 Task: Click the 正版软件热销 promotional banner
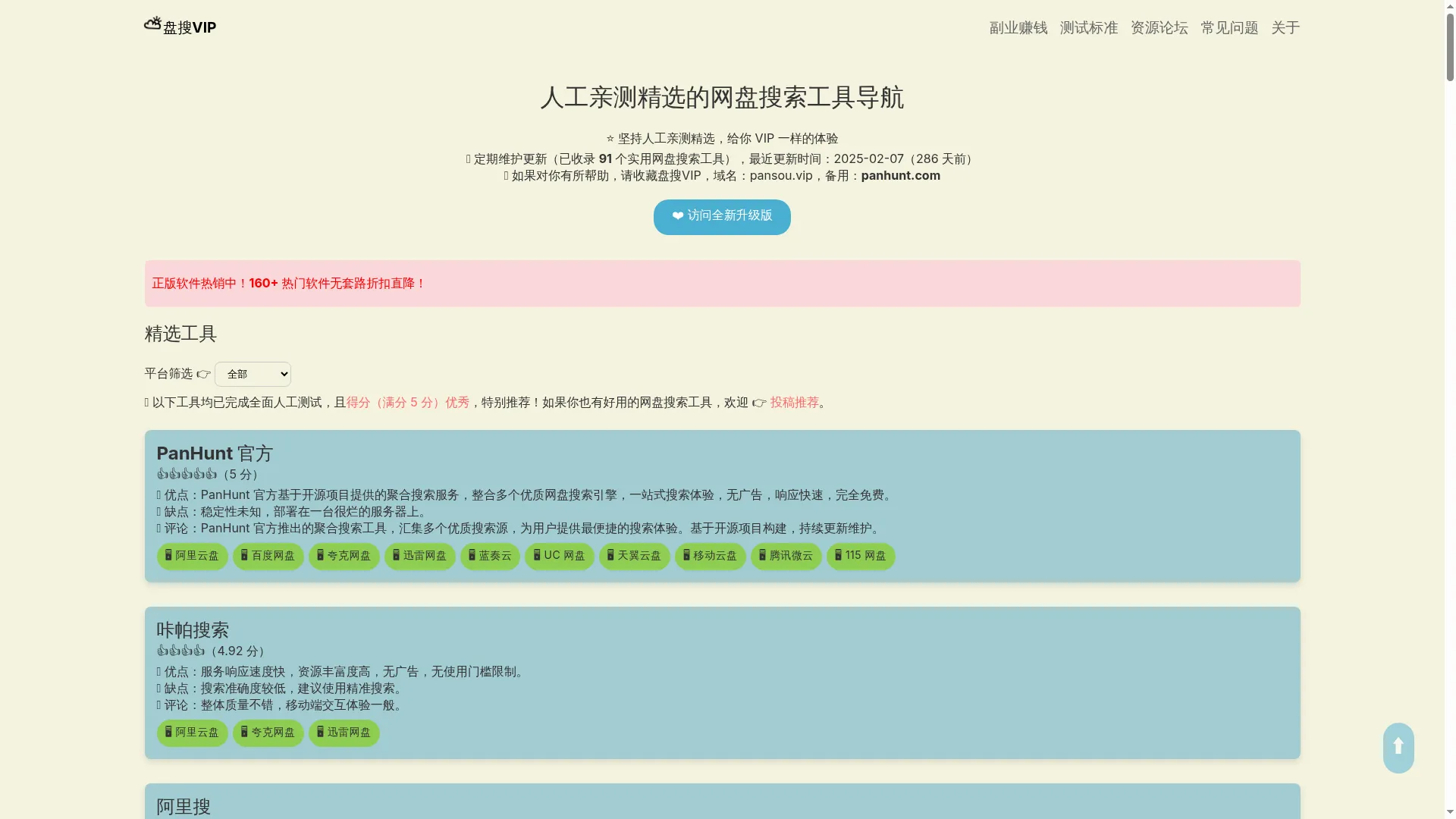(287, 283)
